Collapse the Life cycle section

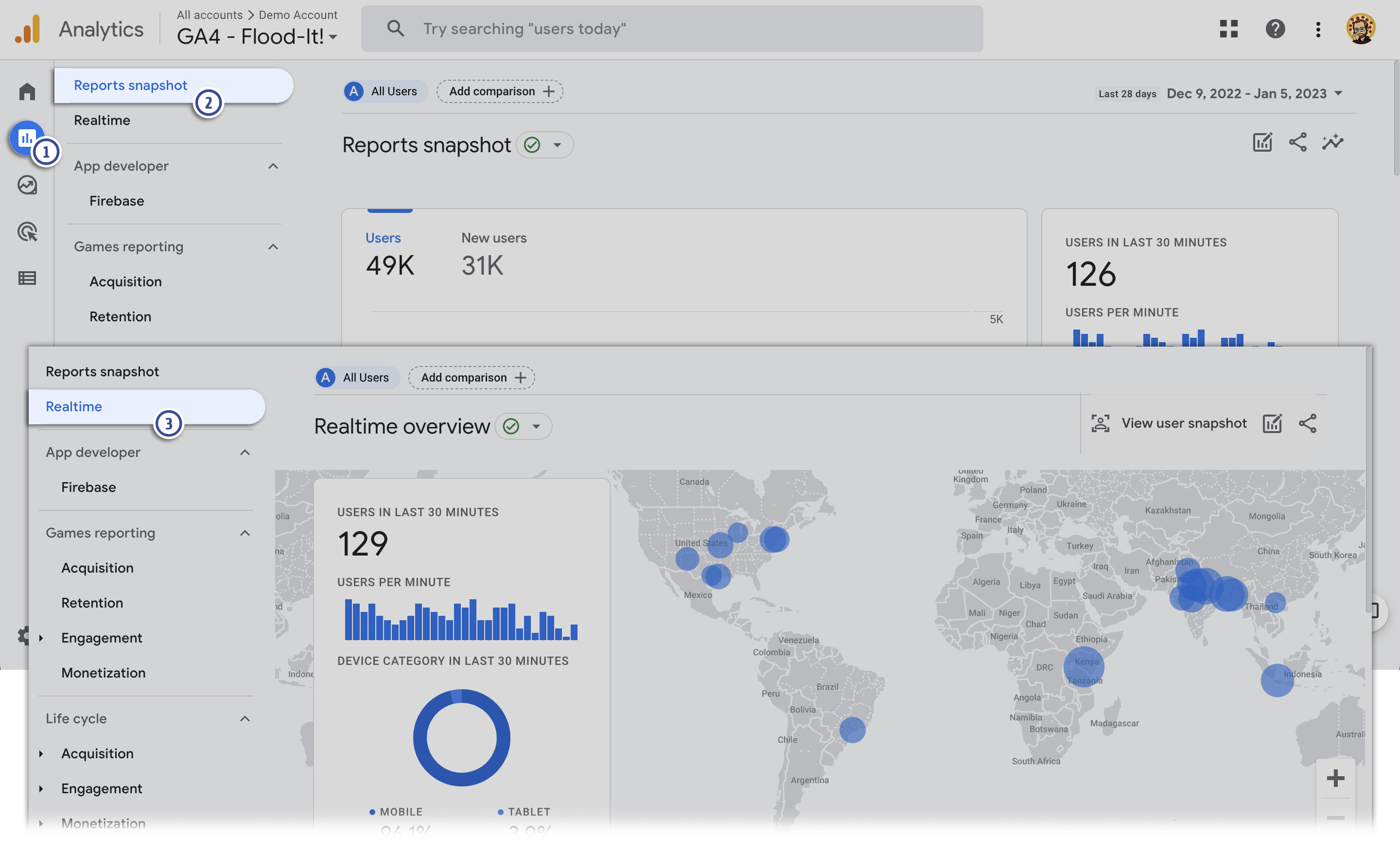[245, 718]
